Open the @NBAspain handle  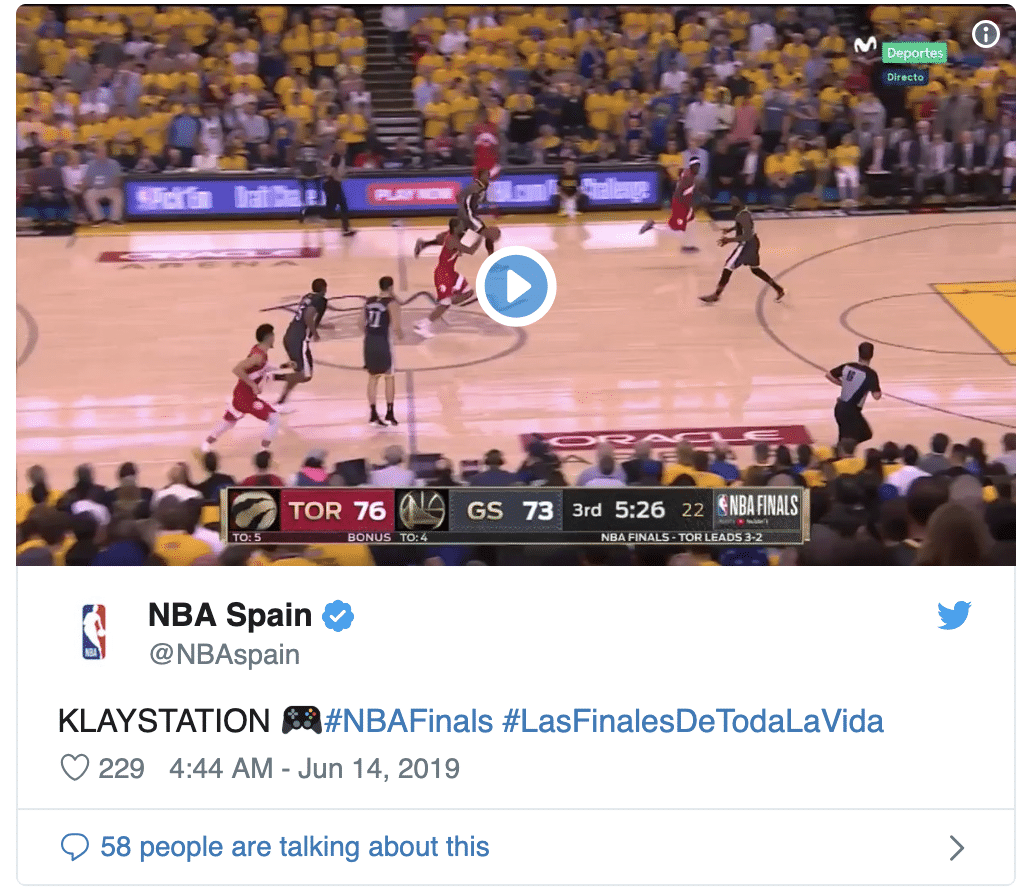(x=224, y=654)
